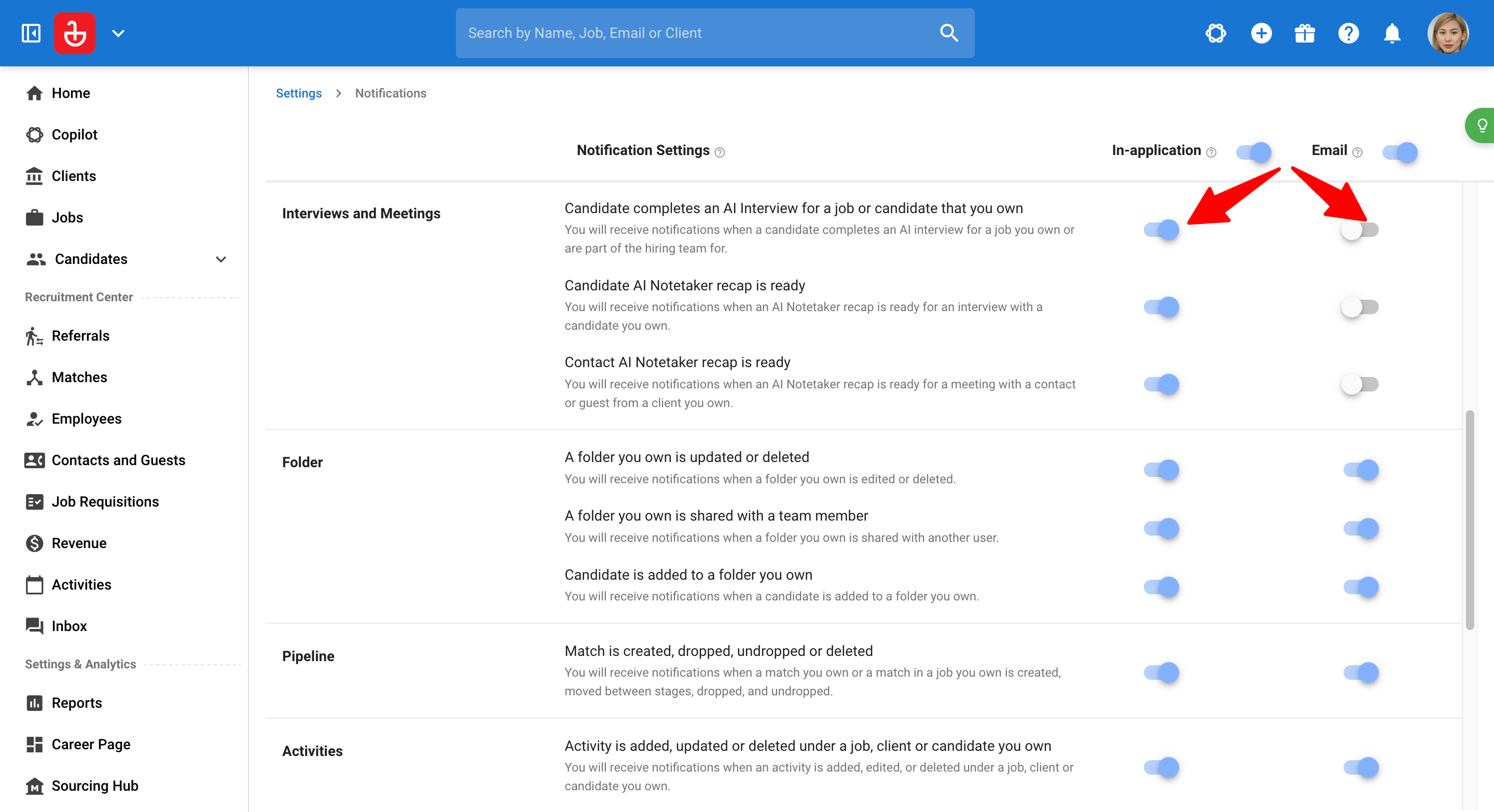Disable in-app for Match created or dropped
This screenshot has height=812, width=1494.
pos(1161,673)
